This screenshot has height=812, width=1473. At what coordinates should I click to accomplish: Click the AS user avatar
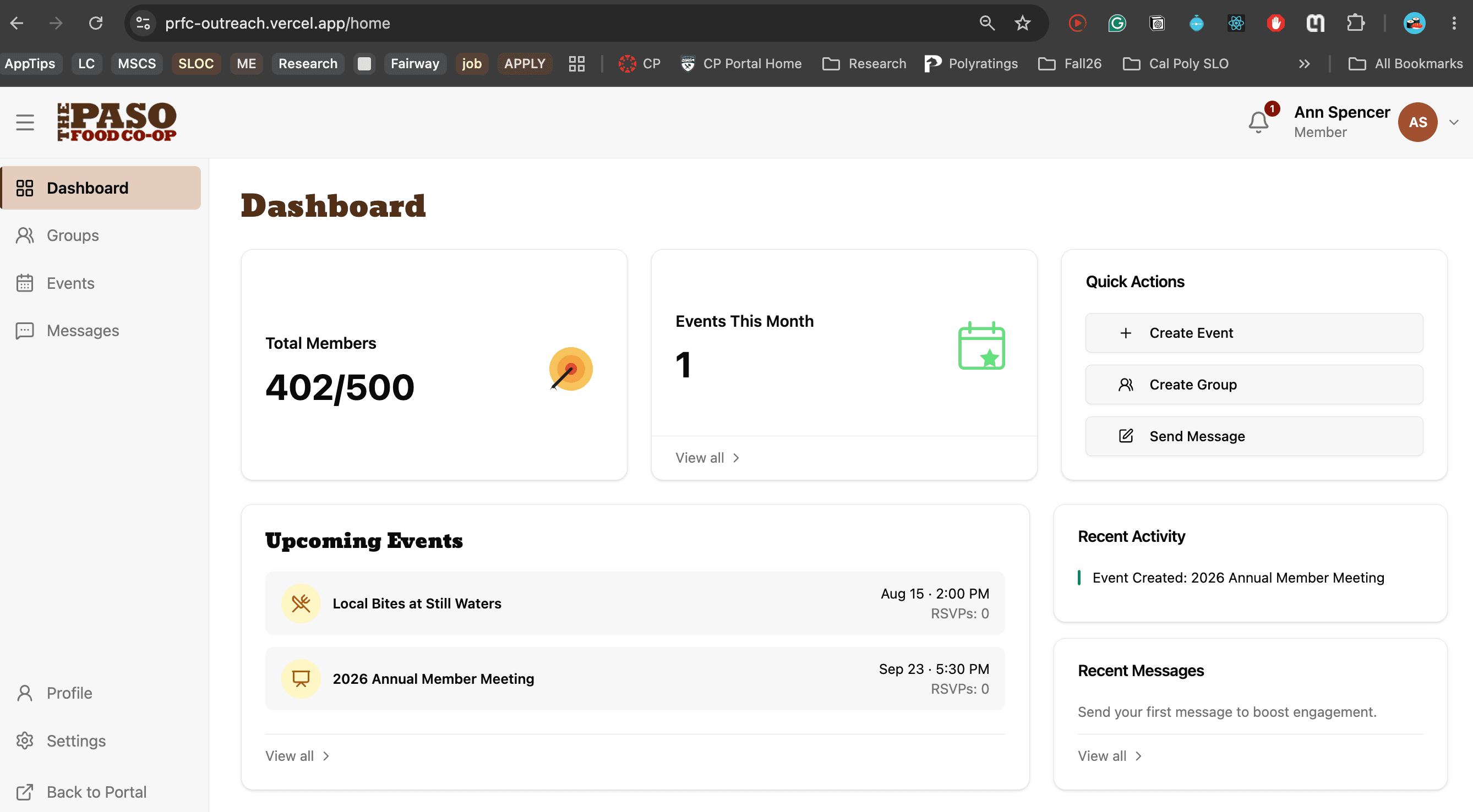(1417, 122)
